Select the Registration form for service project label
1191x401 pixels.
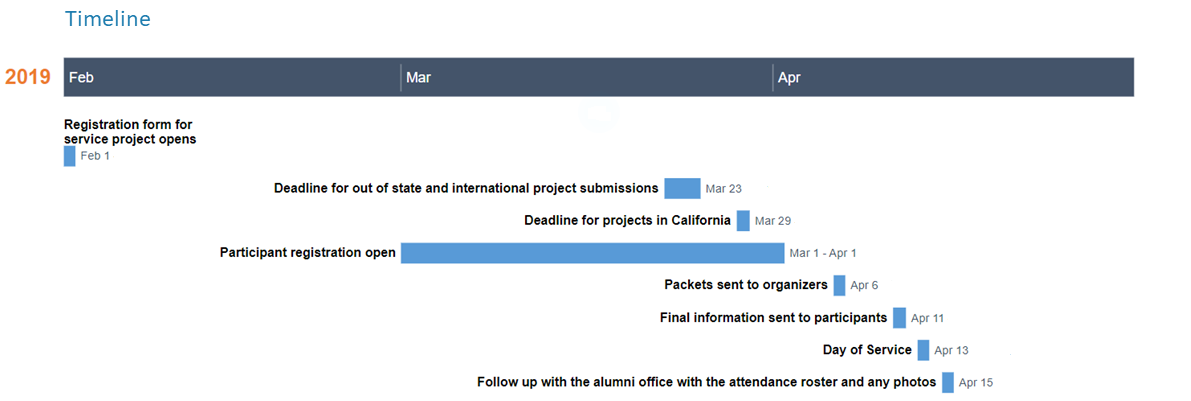130,132
